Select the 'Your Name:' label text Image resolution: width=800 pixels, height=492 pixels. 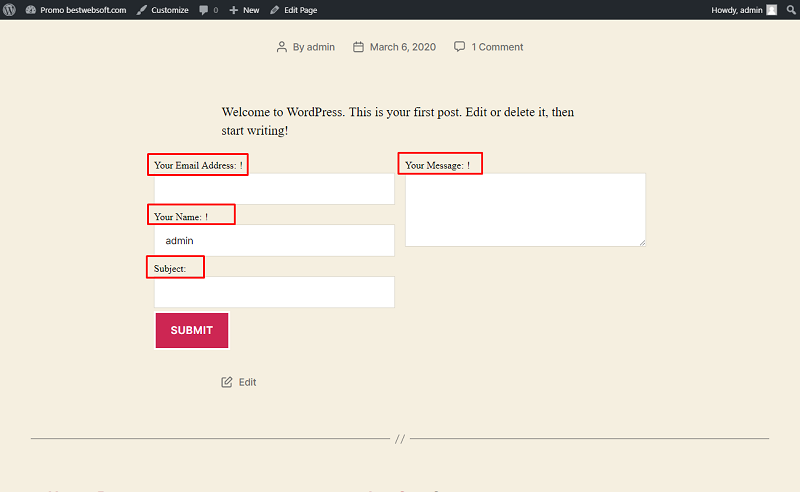[x=178, y=217]
